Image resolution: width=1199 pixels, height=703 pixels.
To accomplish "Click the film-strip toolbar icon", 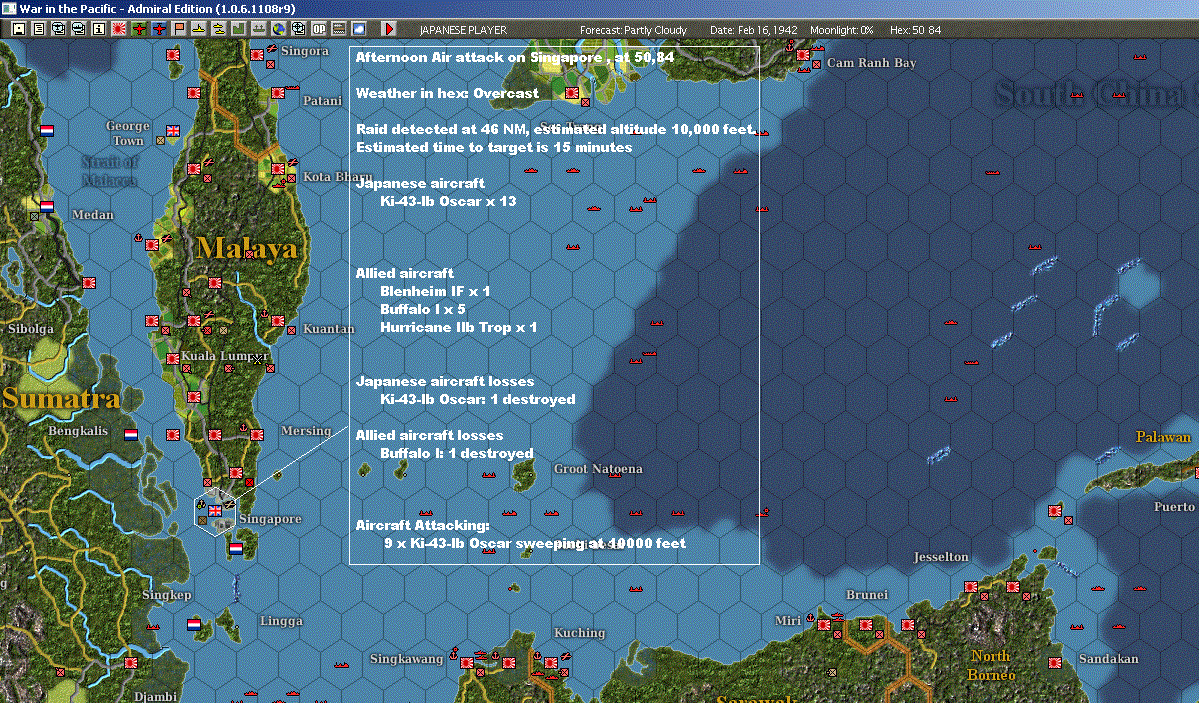I will (x=339, y=29).
